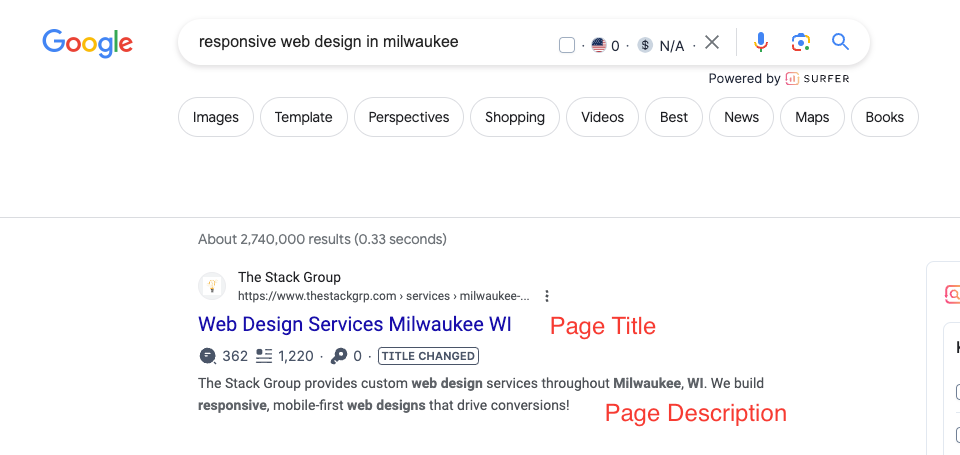Viewport: 960px width, 455px height.
Task: Click the Surfer logo under search bar
Action: pos(817,78)
